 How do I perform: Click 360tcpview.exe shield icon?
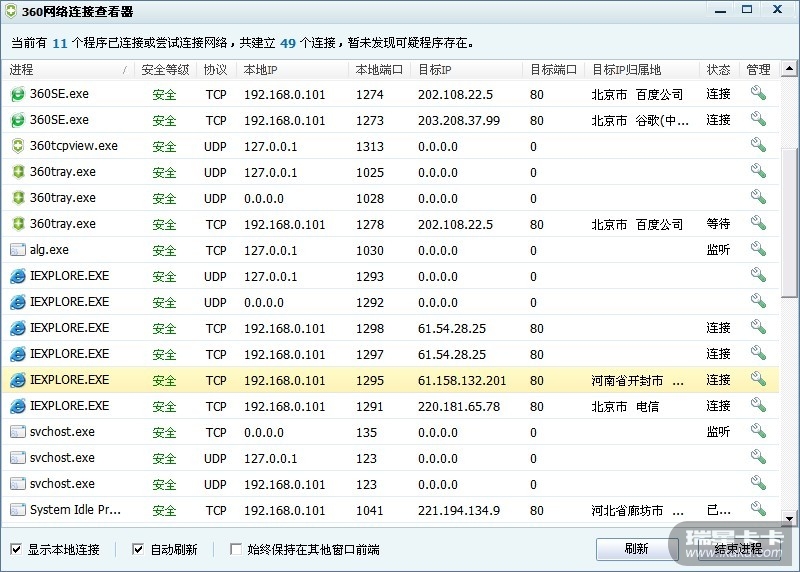tap(18, 146)
